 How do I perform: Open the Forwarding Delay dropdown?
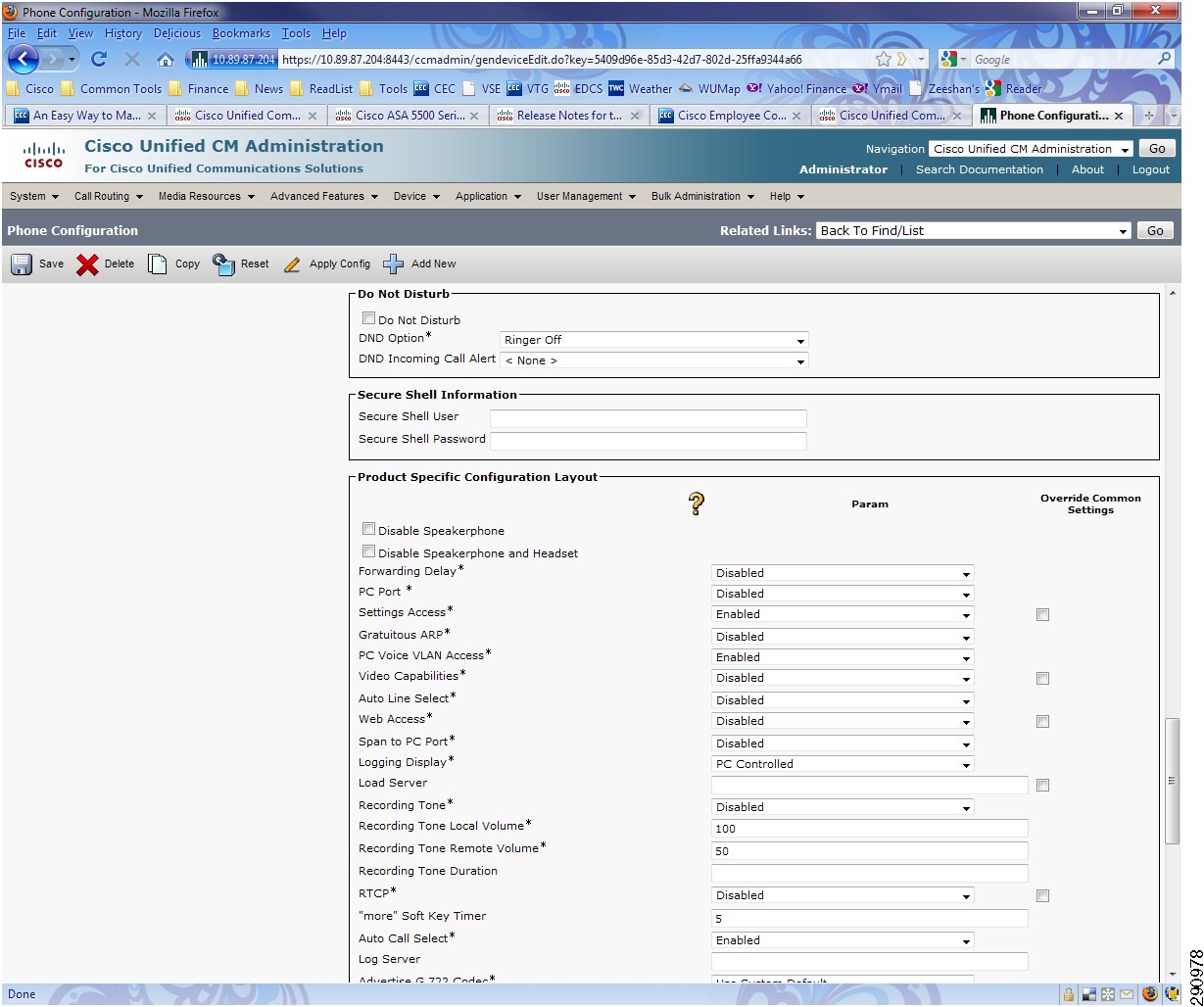[843, 573]
